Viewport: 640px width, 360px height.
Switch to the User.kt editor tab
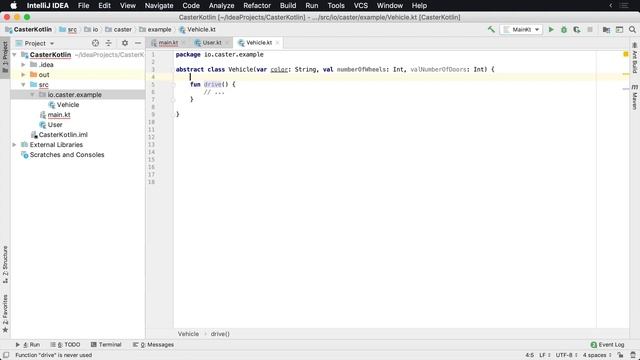211,43
